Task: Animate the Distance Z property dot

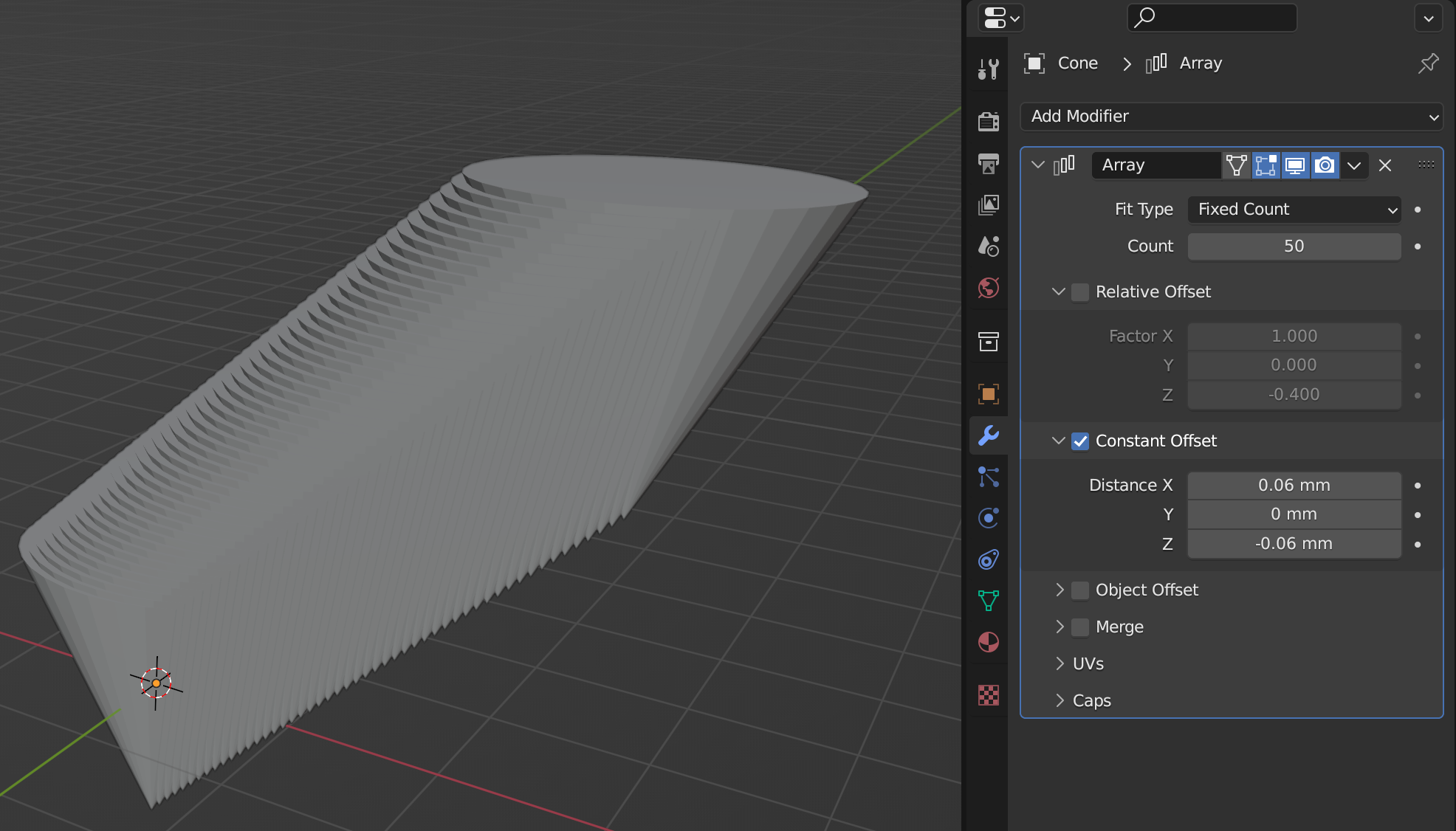Action: click(1418, 545)
